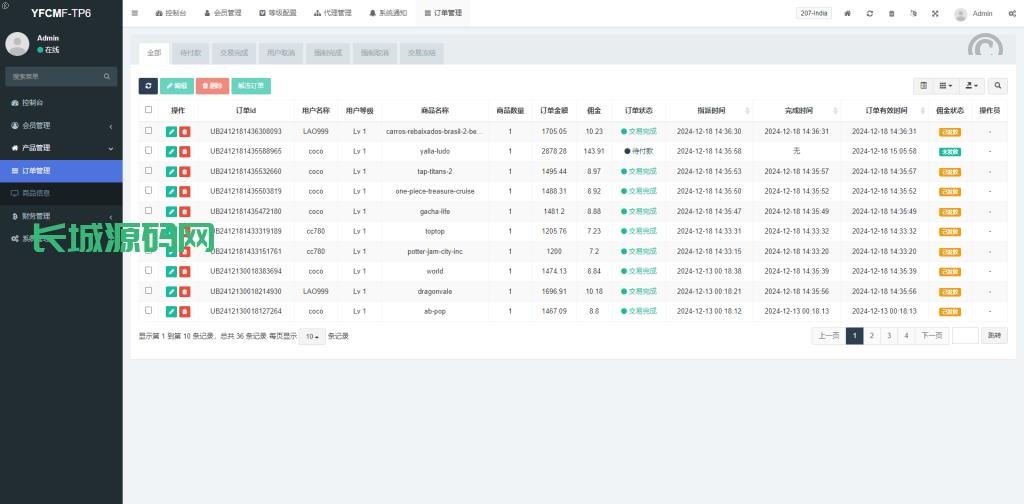Click red delete icon for yalla-ludo order
1024x504 pixels.
click(x=184, y=151)
